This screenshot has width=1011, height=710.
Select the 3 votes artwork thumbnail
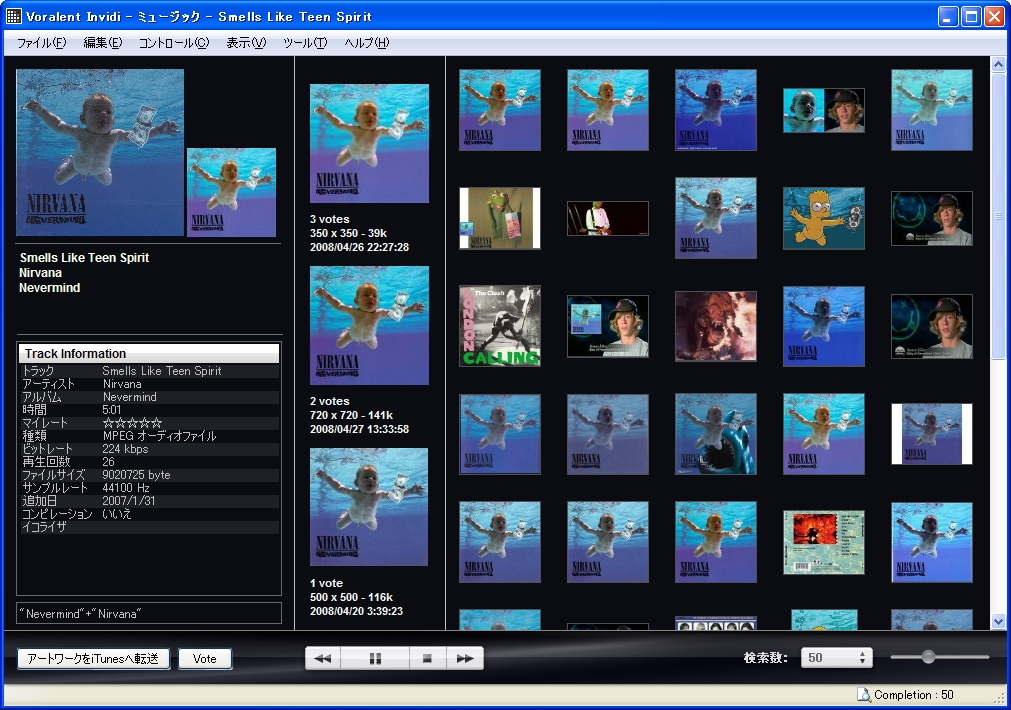coord(369,143)
